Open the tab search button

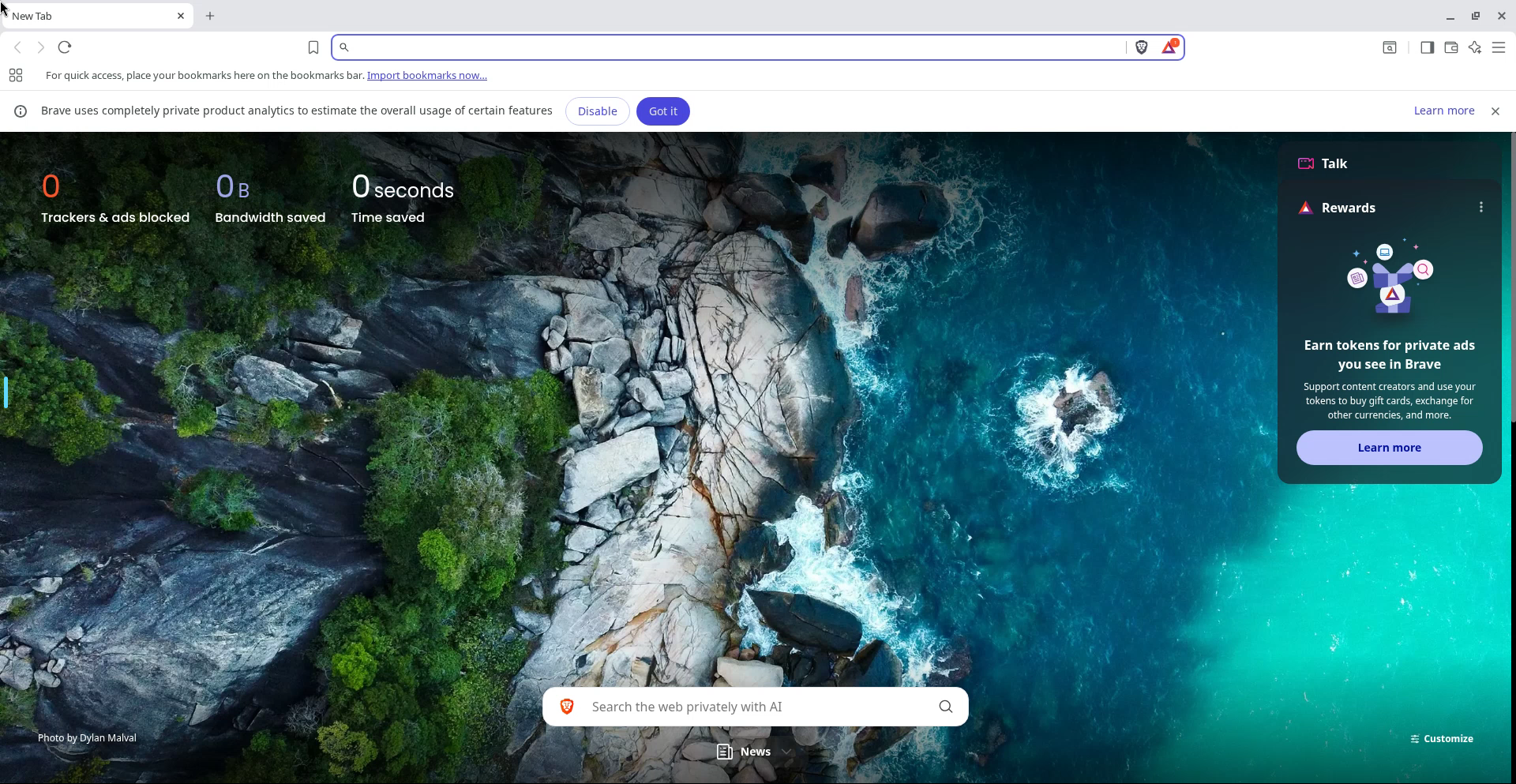1390,47
